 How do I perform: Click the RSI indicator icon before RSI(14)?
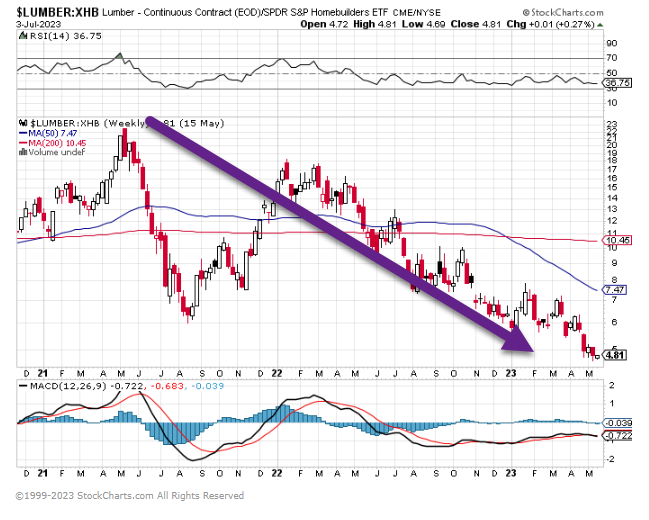coord(23,36)
